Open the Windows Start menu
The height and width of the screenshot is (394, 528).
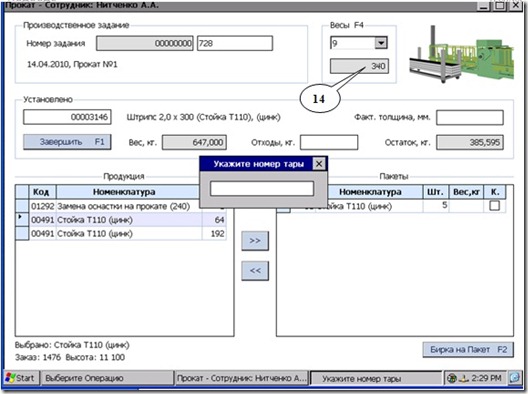tap(21, 378)
